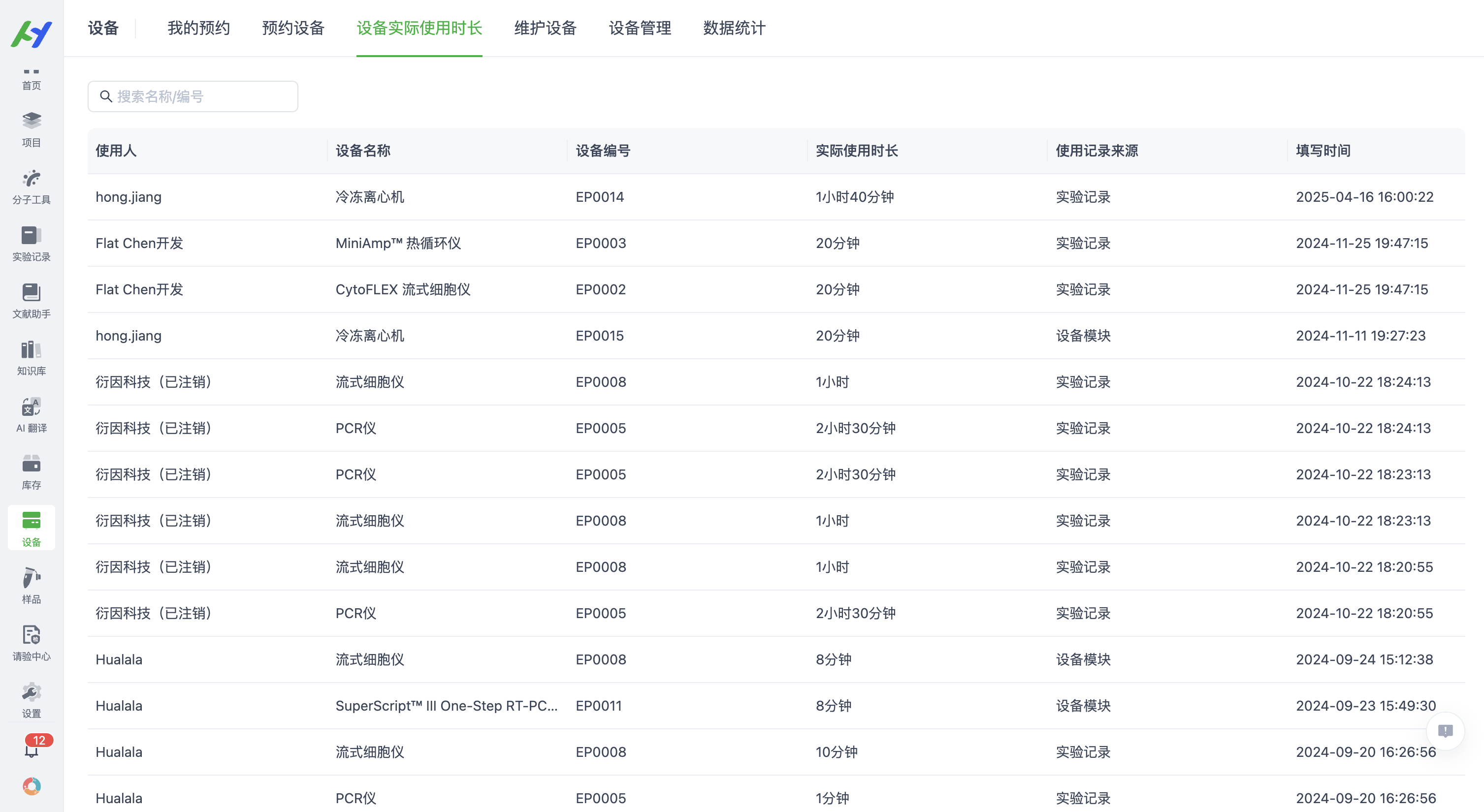Open the 首页 (Home) icon in the sidebar
1484x812 pixels.
32,78
